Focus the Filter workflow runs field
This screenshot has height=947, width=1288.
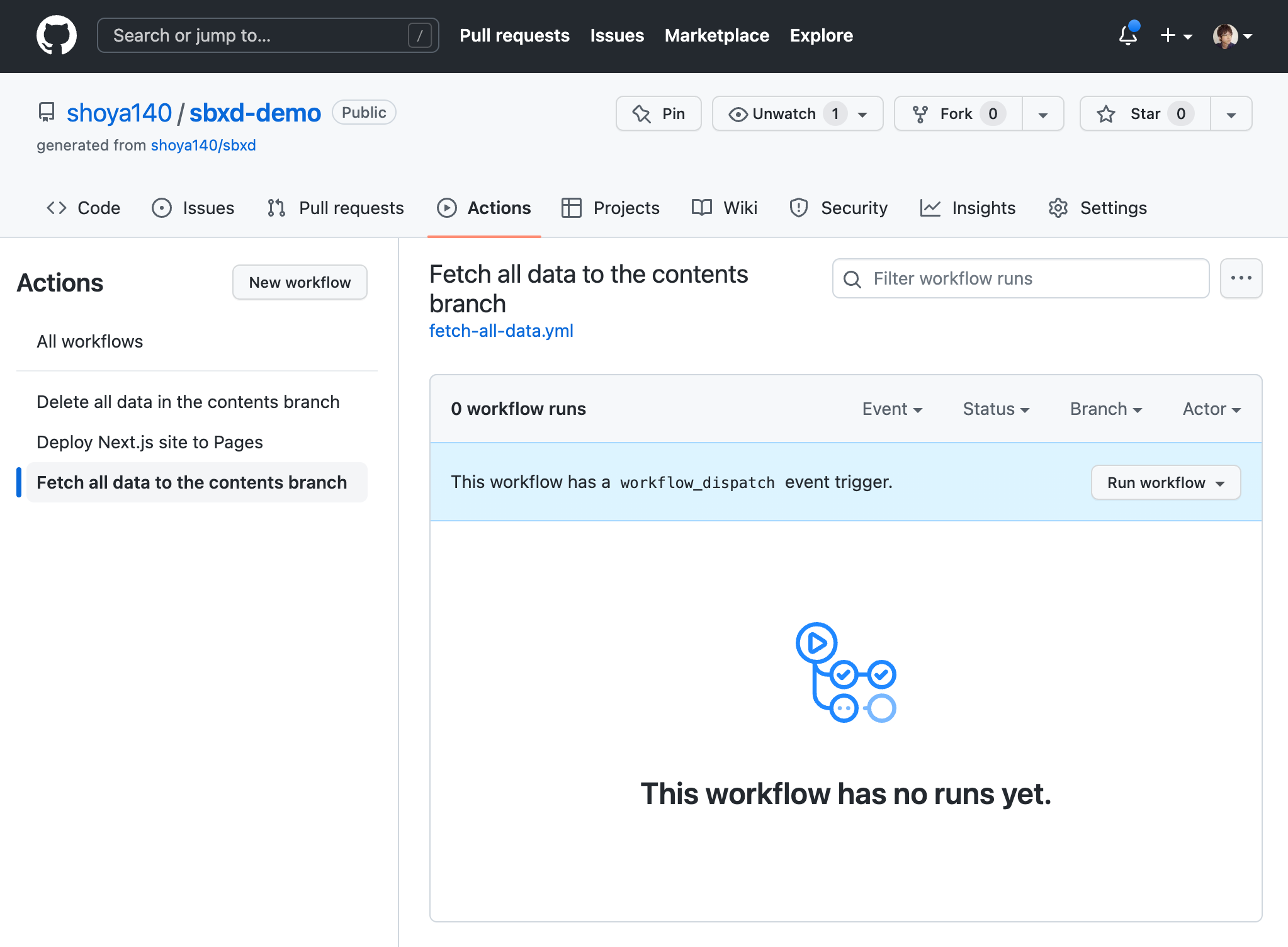click(1020, 278)
